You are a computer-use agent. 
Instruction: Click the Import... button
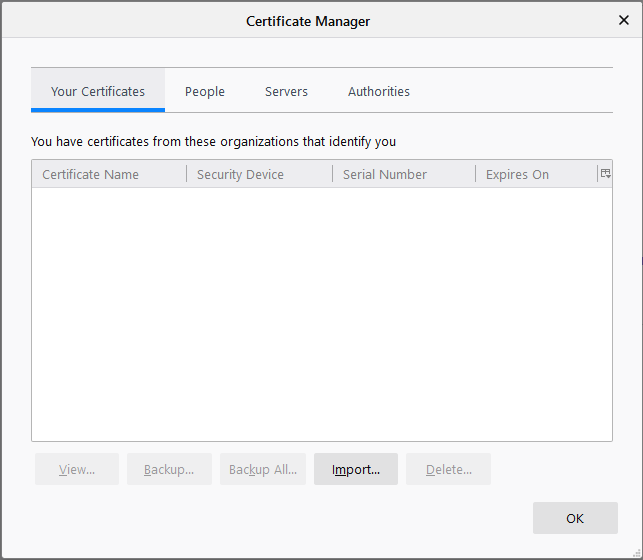click(356, 469)
